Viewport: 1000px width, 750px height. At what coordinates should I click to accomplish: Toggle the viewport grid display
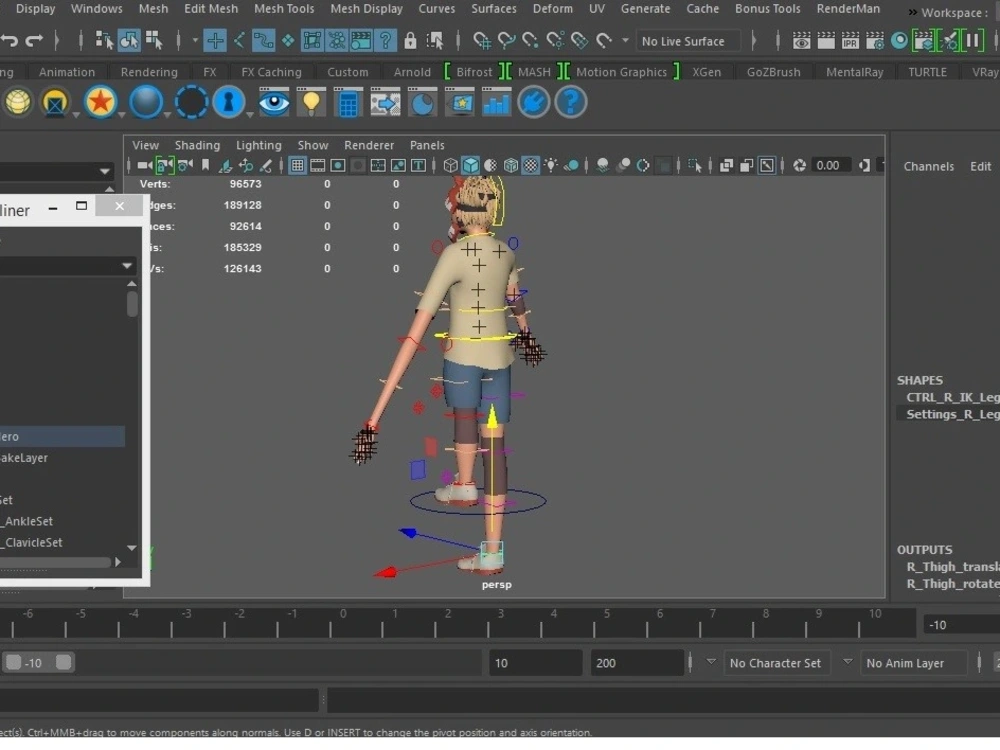[x=295, y=165]
